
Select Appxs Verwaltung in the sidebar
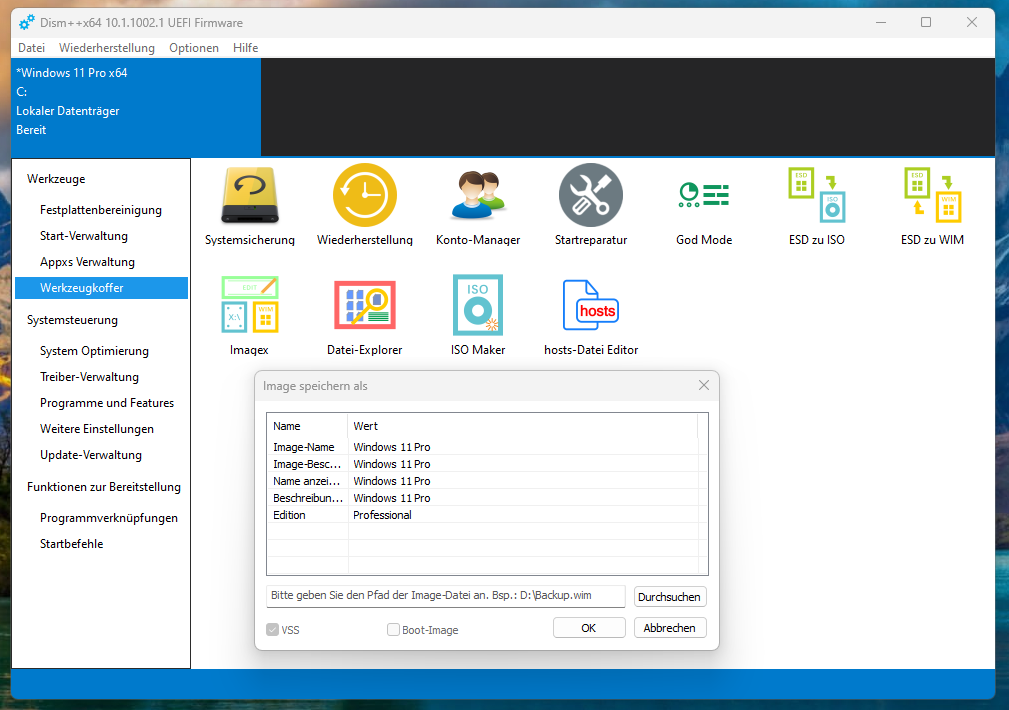point(101,262)
